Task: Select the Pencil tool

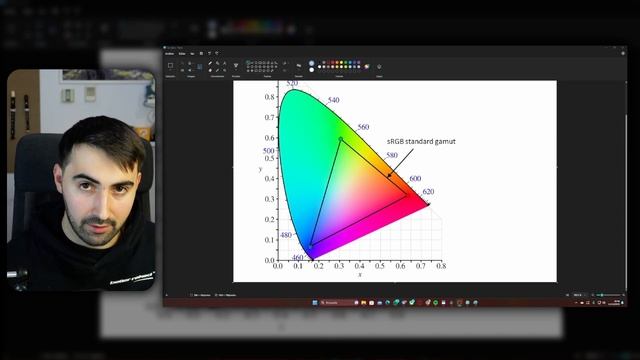Action: [210, 63]
